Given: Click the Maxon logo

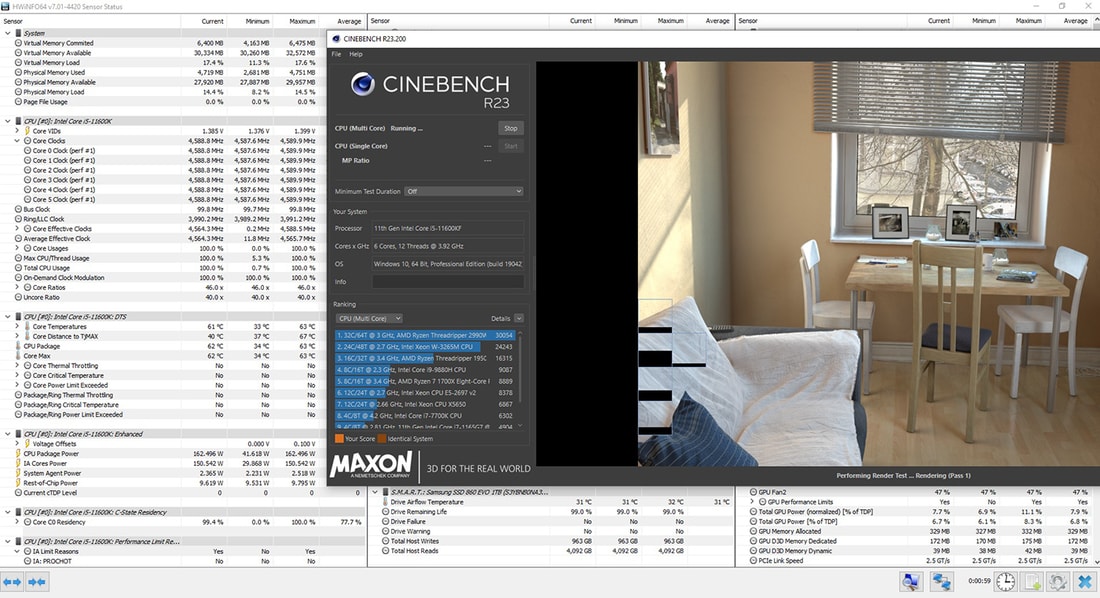Looking at the screenshot, I should (371, 465).
